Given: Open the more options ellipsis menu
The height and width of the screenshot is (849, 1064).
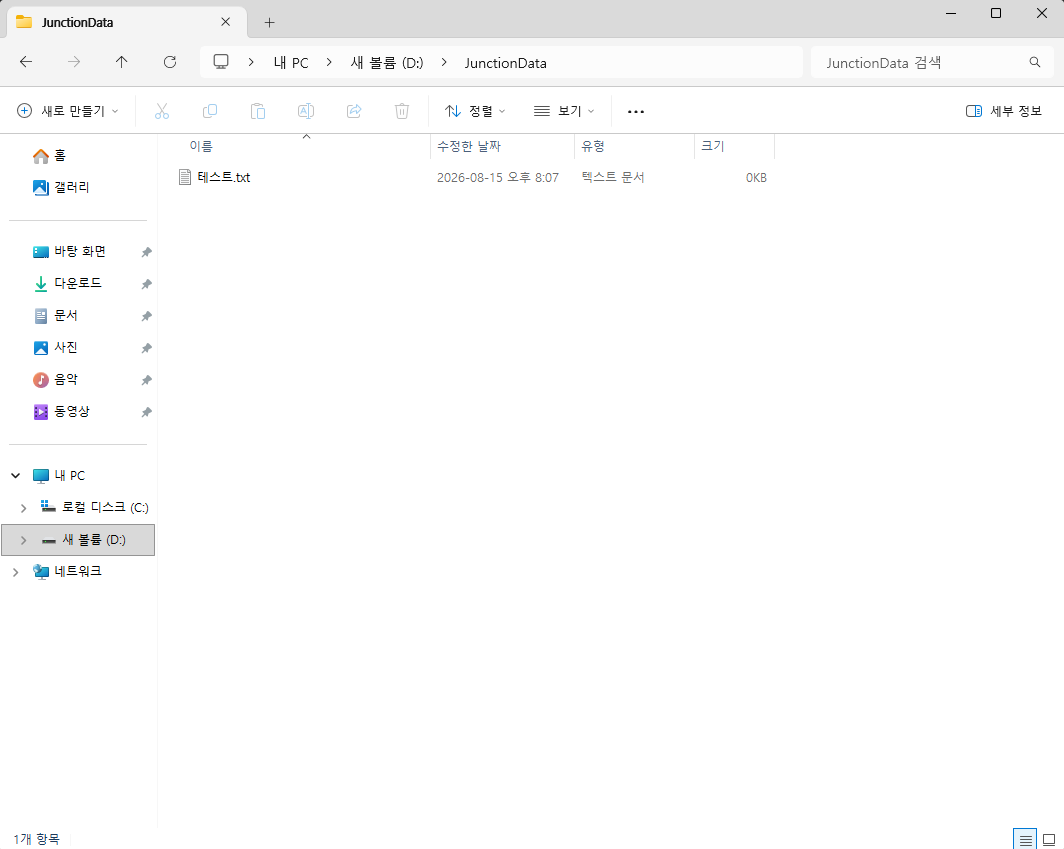Looking at the screenshot, I should (636, 111).
